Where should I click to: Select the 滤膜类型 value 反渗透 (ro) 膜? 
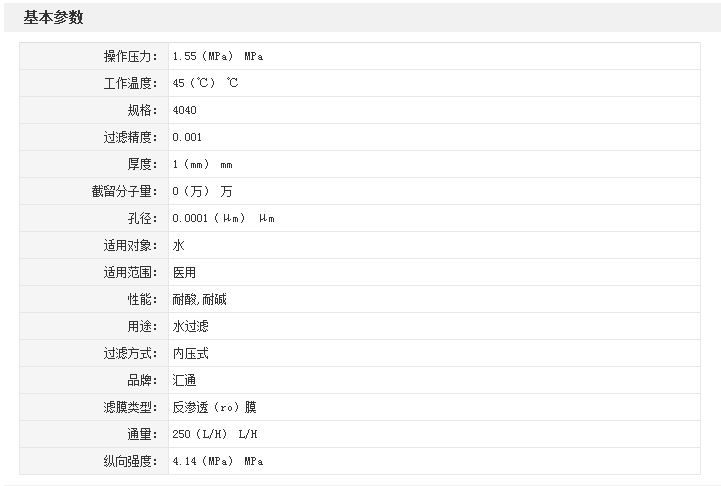(x=214, y=407)
